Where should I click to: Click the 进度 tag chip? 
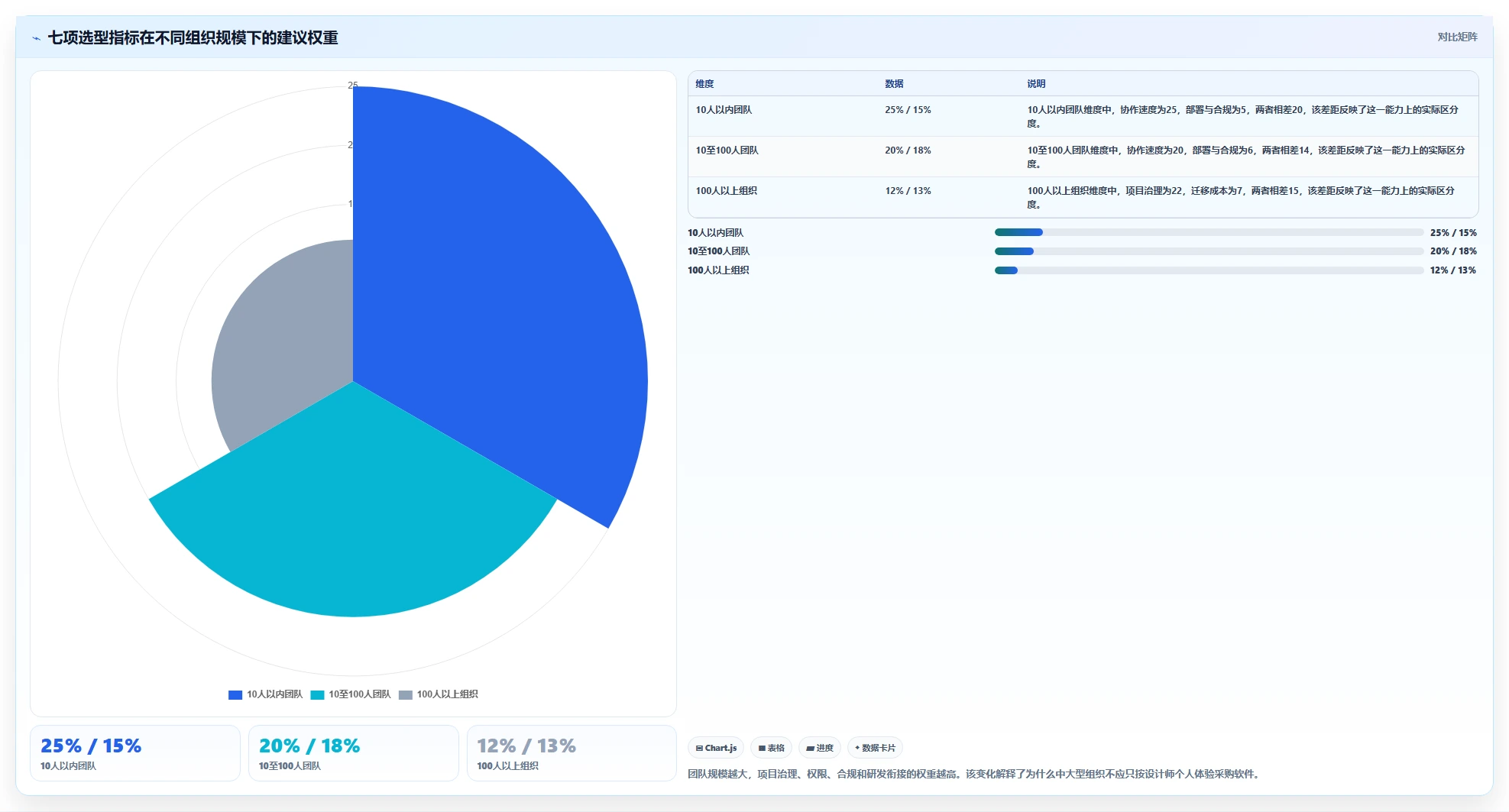[x=820, y=748]
